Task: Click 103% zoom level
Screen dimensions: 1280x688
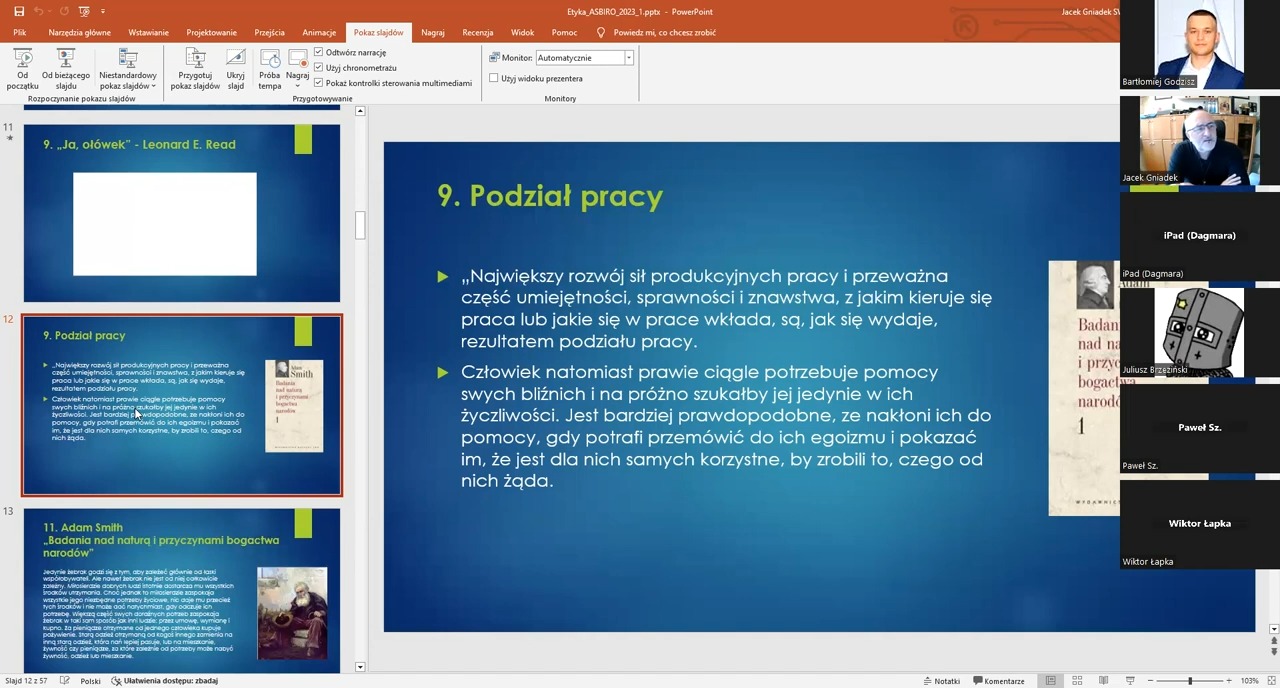Action: tap(1249, 681)
